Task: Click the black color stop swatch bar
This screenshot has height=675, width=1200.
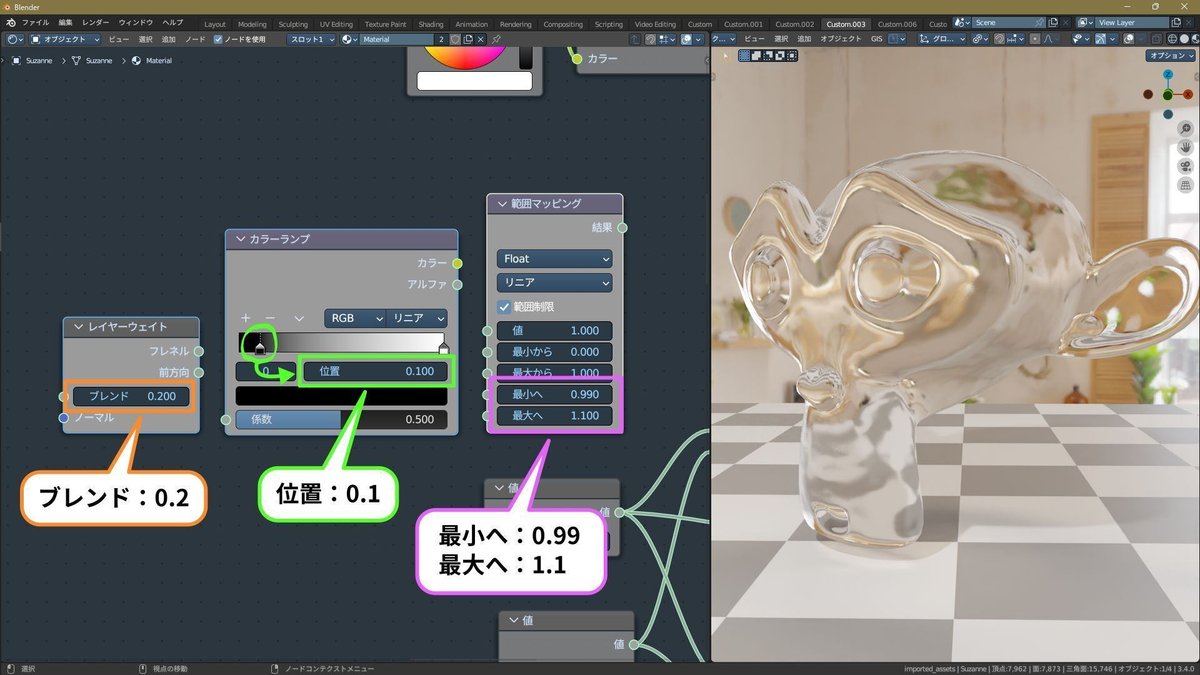Action: click(x=340, y=395)
